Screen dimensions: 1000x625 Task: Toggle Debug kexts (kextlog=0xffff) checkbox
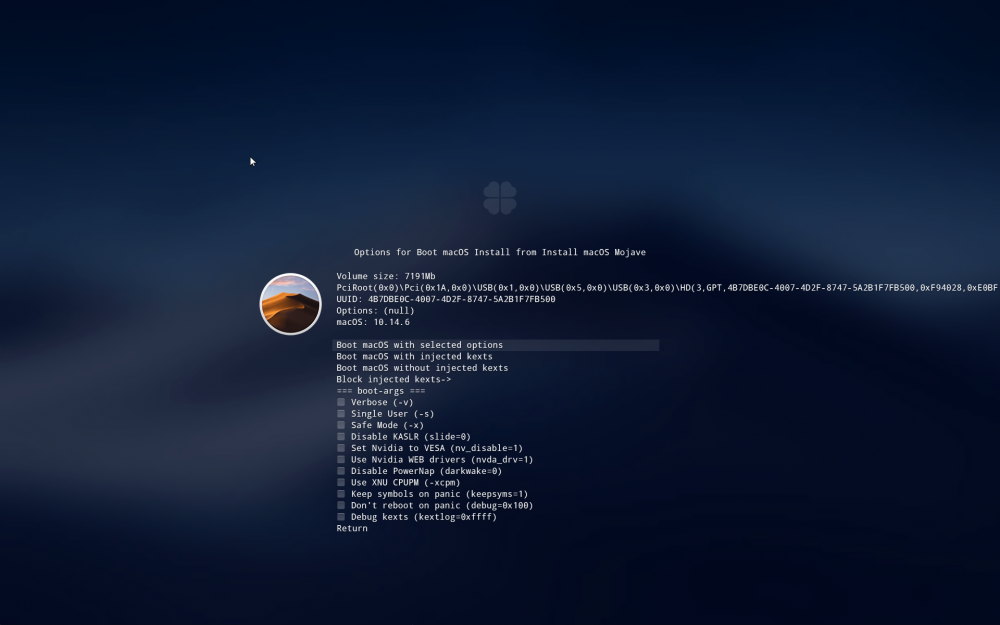point(341,517)
